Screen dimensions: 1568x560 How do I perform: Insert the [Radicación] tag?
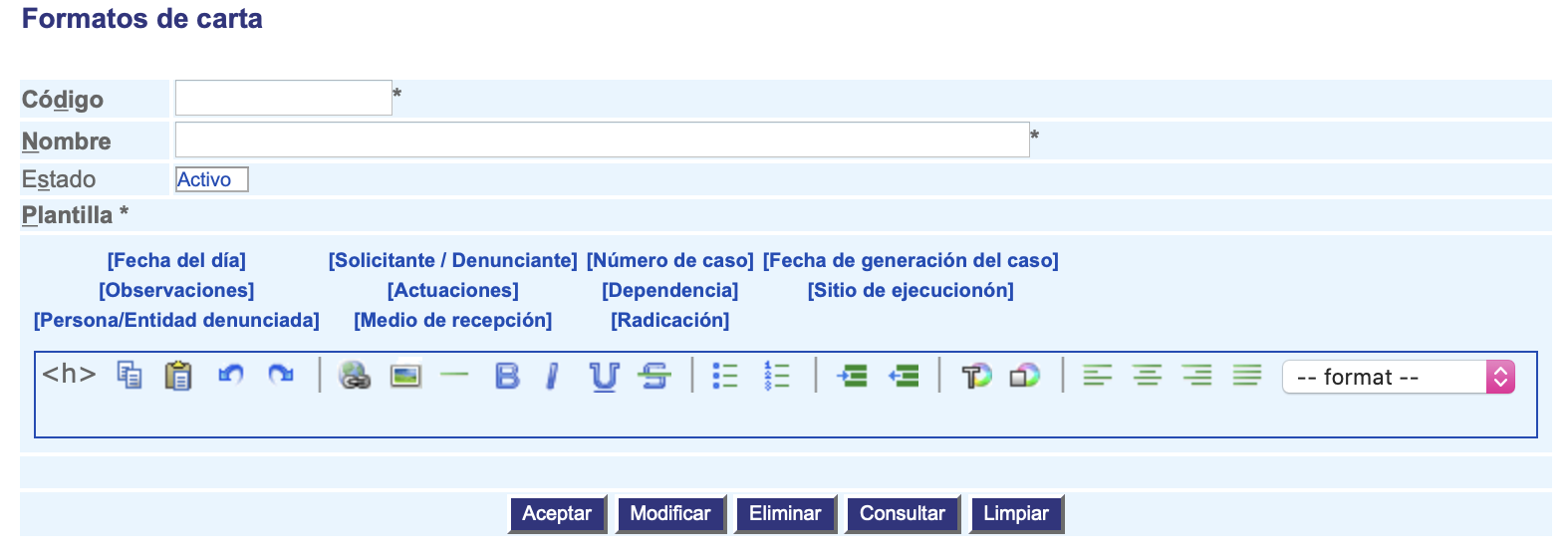670,320
